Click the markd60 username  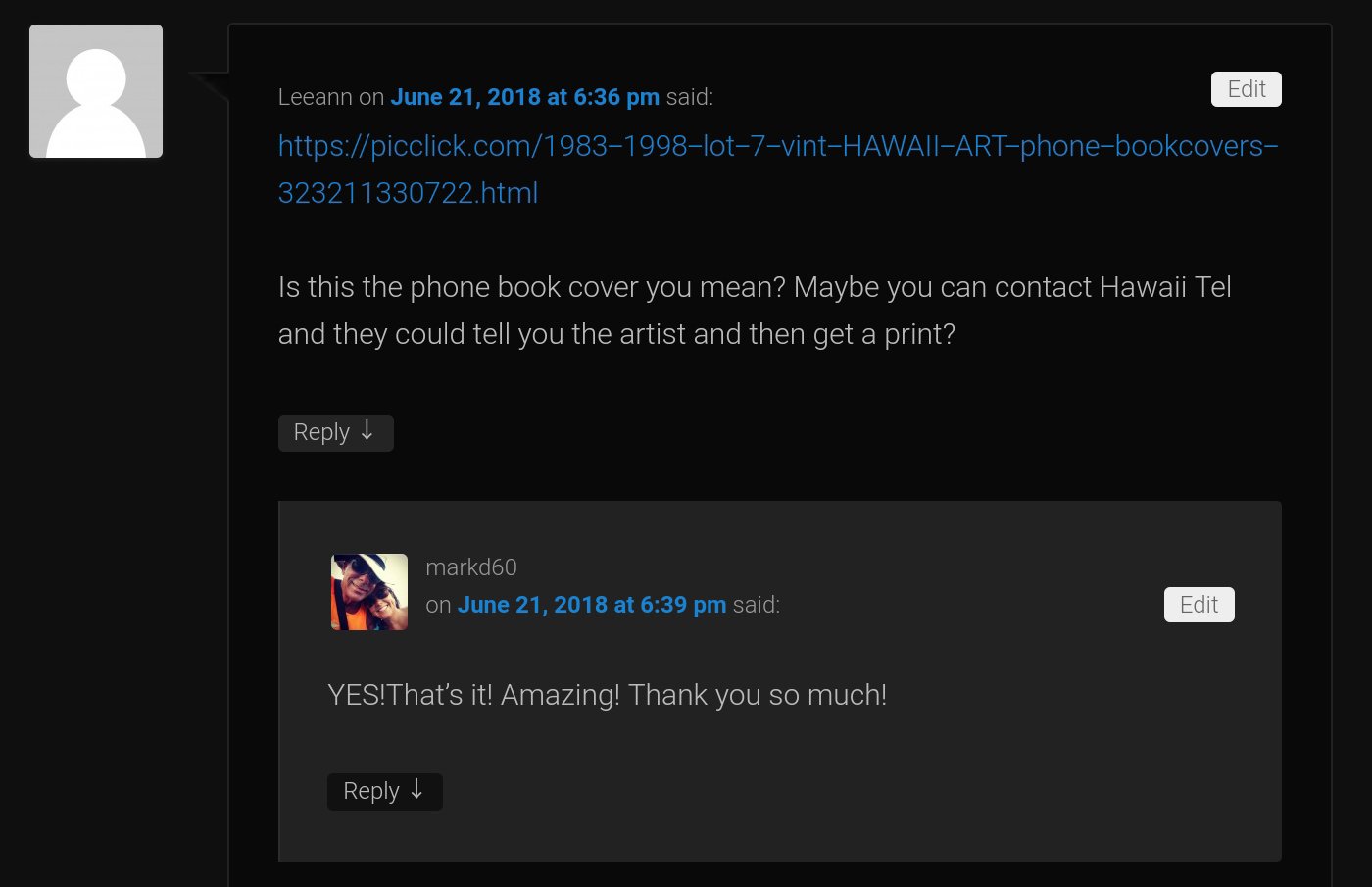coord(471,567)
